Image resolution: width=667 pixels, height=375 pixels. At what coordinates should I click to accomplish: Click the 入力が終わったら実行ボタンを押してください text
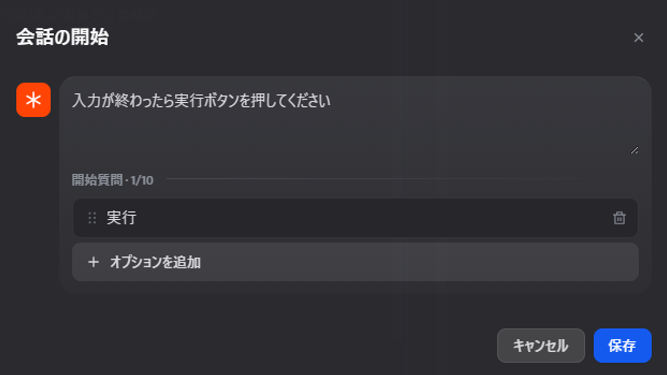tap(201, 101)
